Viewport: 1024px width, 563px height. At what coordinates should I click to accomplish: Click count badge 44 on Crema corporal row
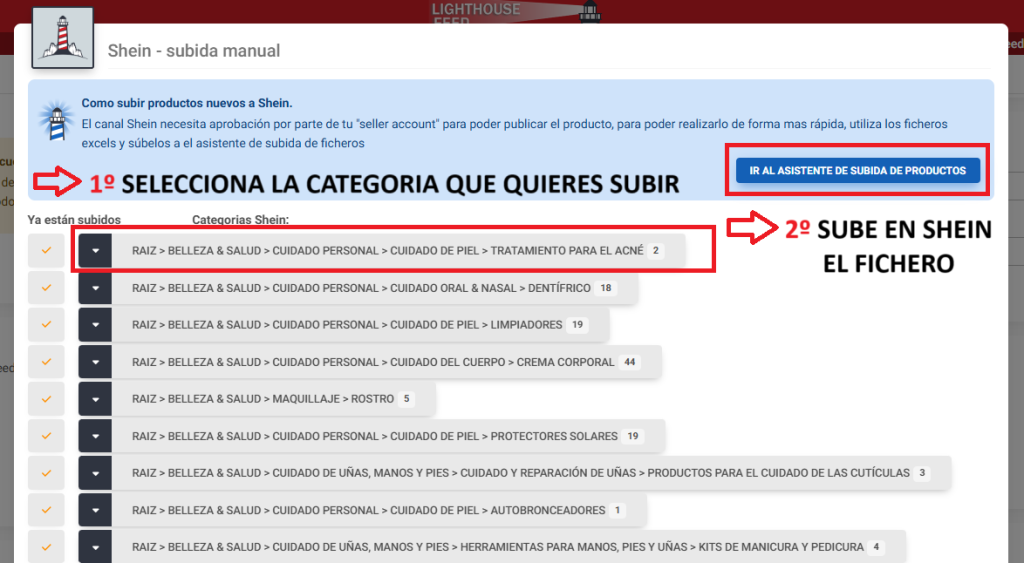pos(630,362)
